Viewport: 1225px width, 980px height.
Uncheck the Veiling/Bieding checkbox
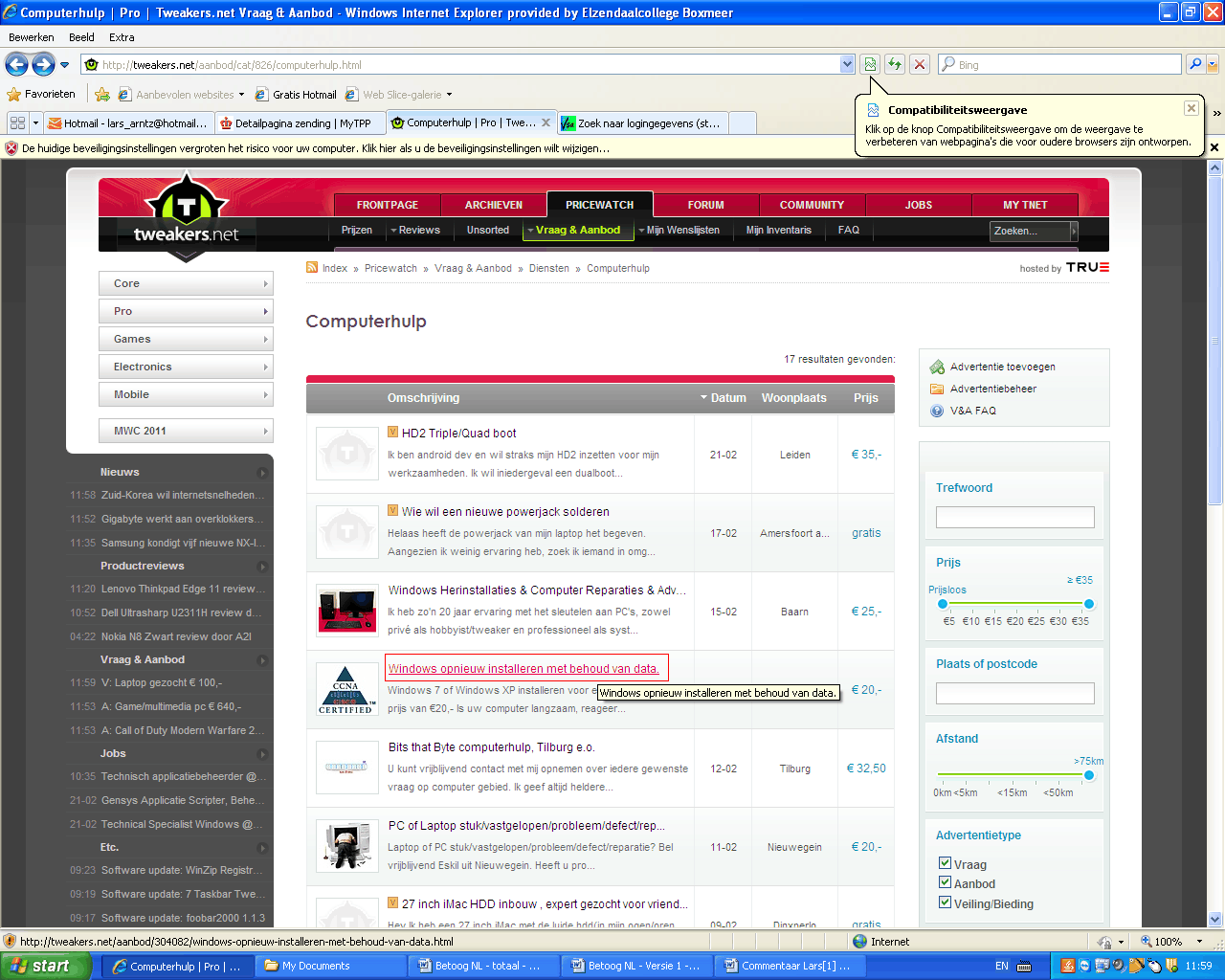pyautogui.click(x=946, y=902)
